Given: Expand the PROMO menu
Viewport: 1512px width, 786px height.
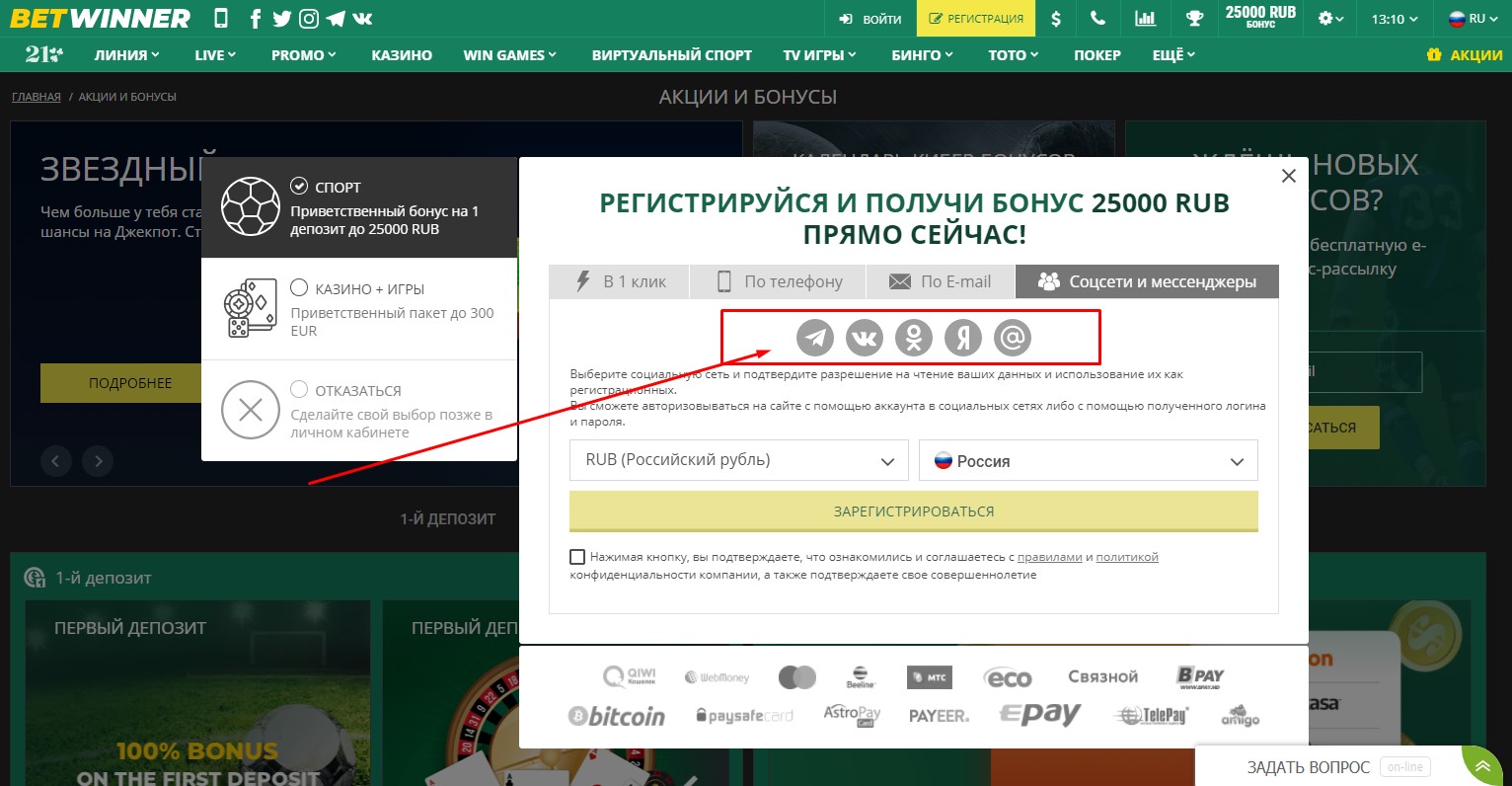Looking at the screenshot, I should pos(304,55).
